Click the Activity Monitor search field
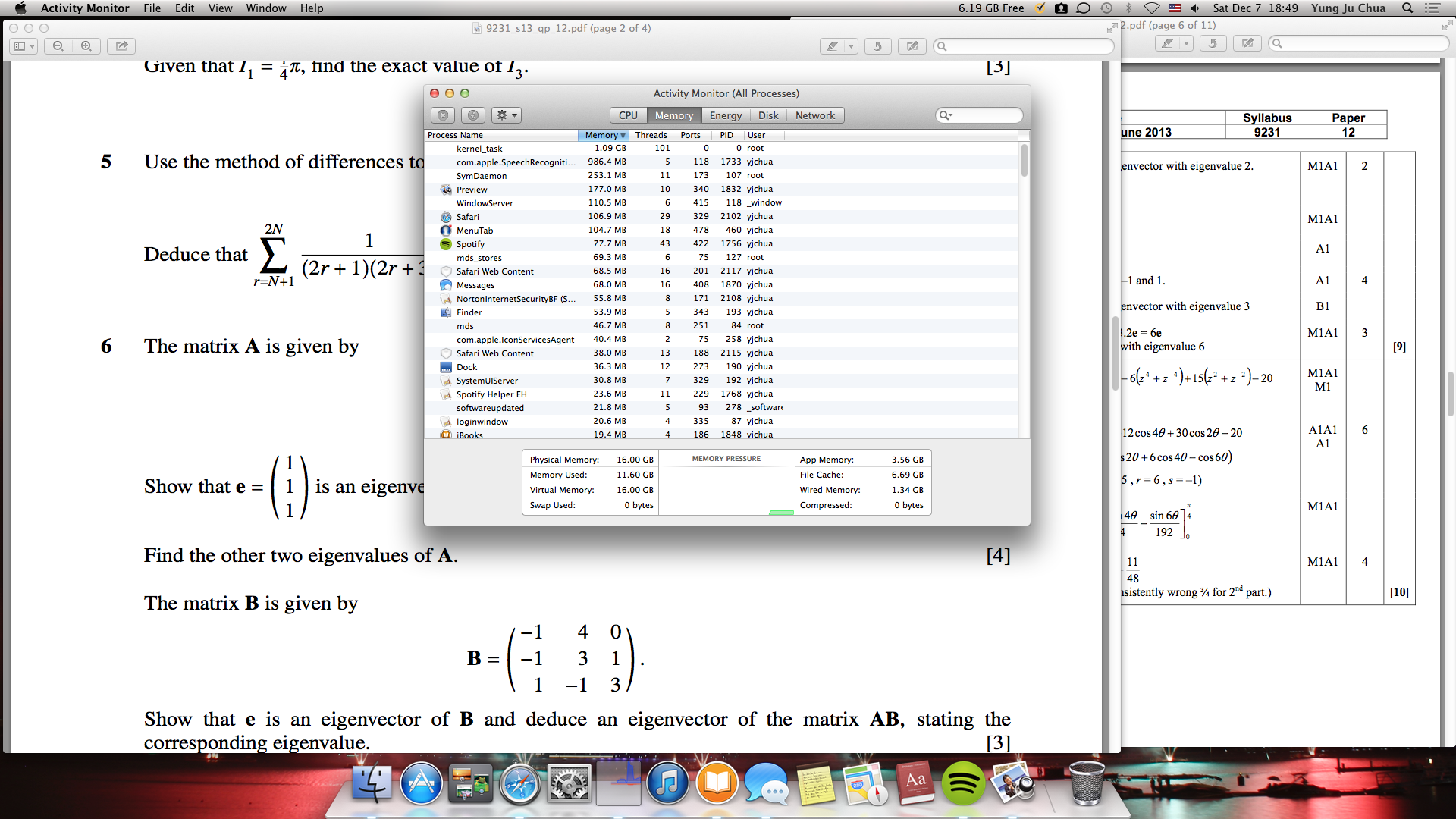 [x=979, y=115]
